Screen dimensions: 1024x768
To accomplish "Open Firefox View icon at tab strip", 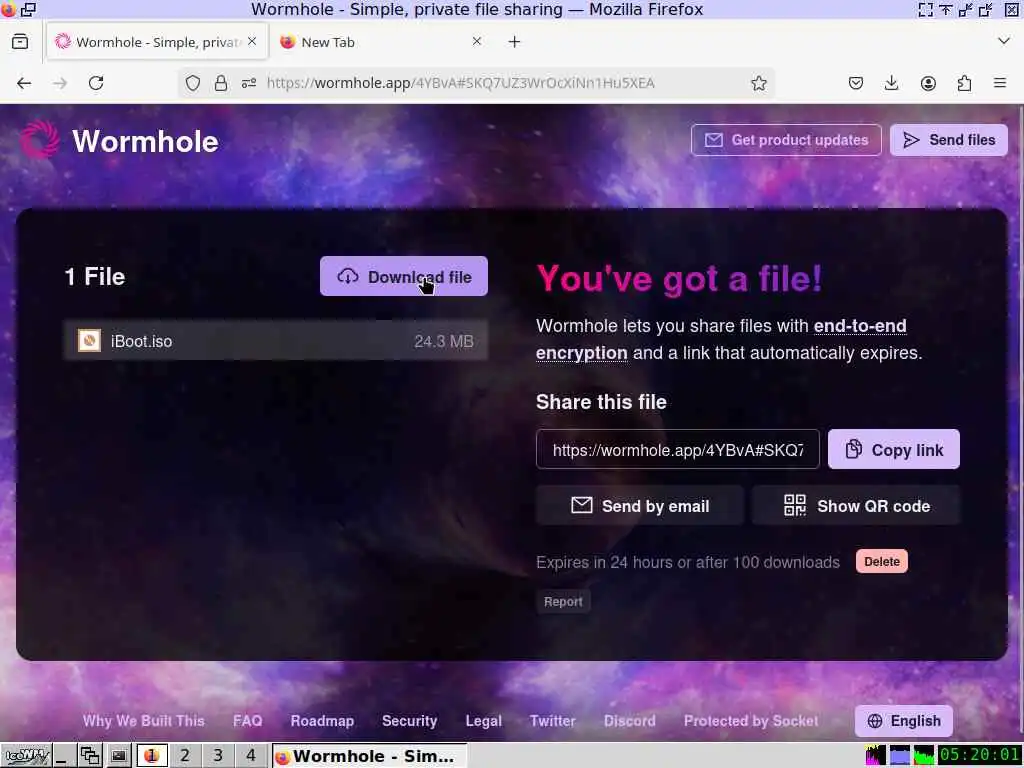I will [x=20, y=42].
